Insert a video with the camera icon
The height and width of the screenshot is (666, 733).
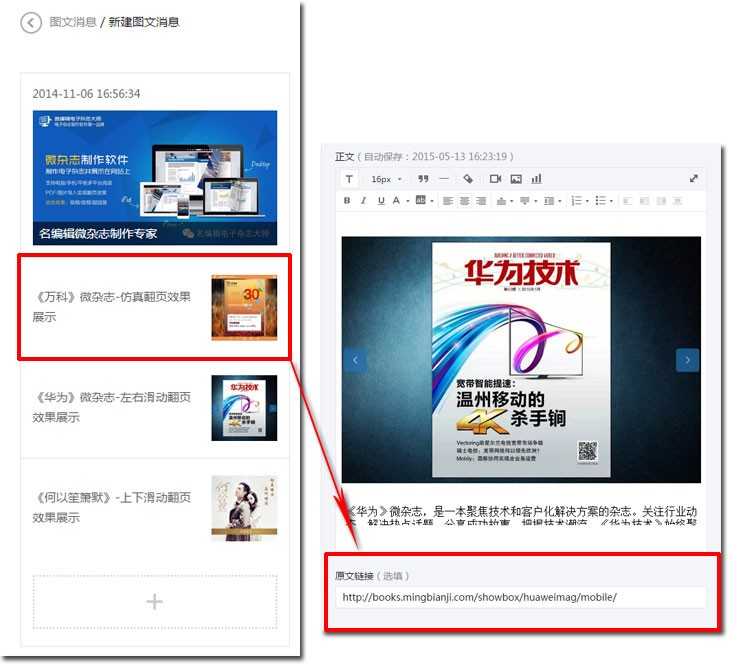click(x=495, y=179)
